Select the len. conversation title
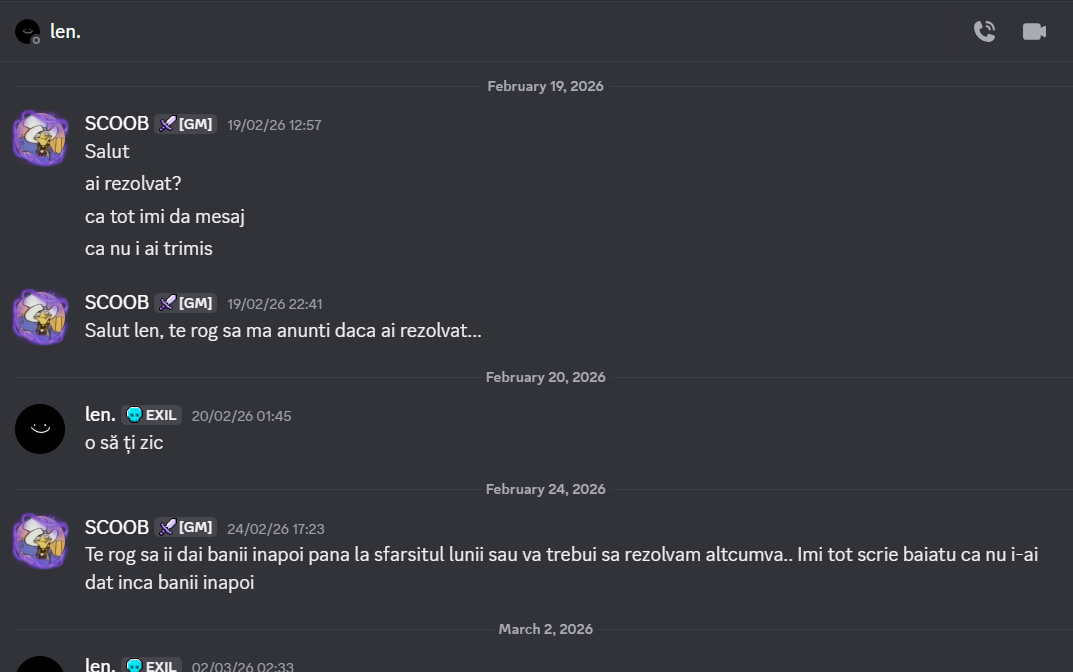 point(65,31)
